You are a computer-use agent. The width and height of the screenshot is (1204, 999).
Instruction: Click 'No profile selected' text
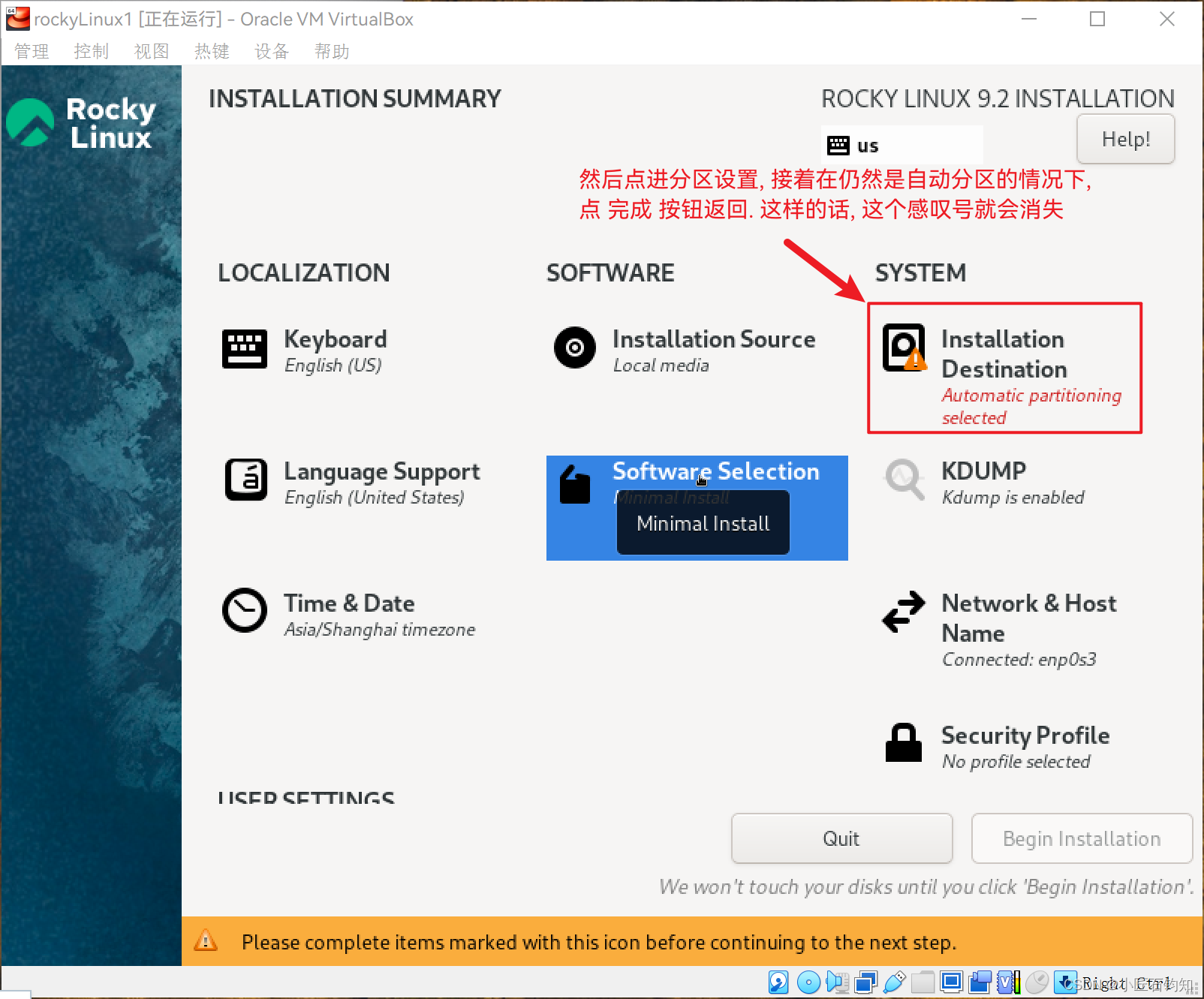1016,761
